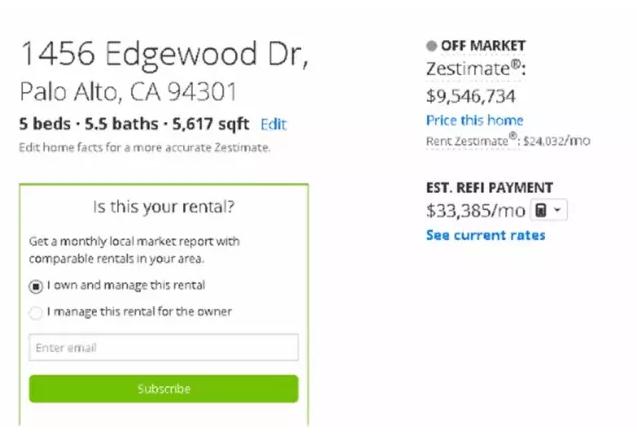Screen dimensions: 637x441
Task: Click the "Edit home facts" hint text
Action: pos(145,148)
